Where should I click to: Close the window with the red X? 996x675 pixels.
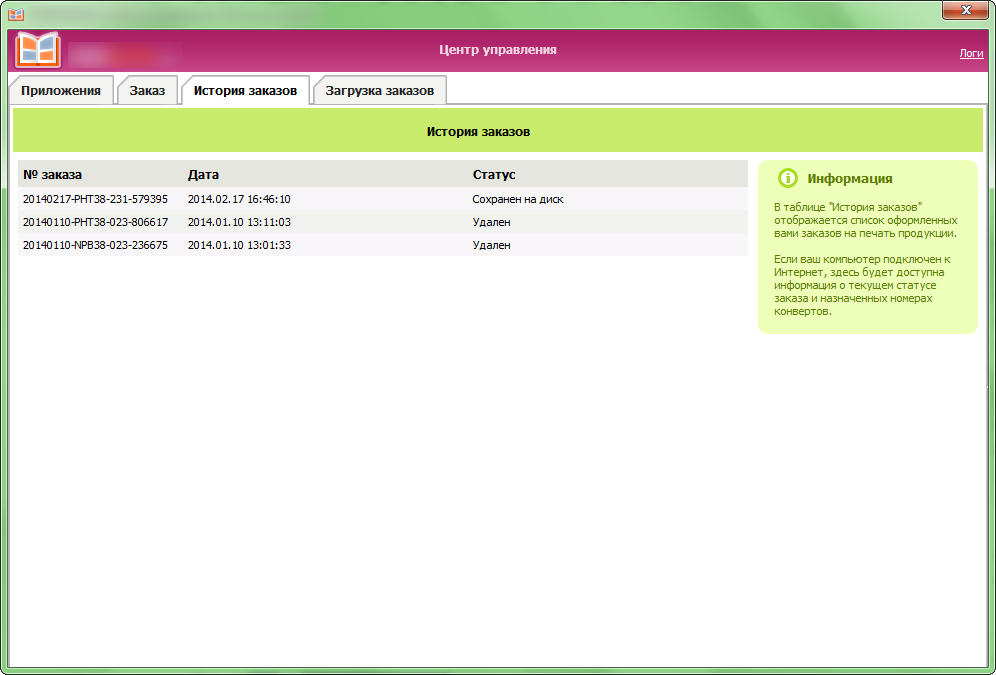click(964, 11)
